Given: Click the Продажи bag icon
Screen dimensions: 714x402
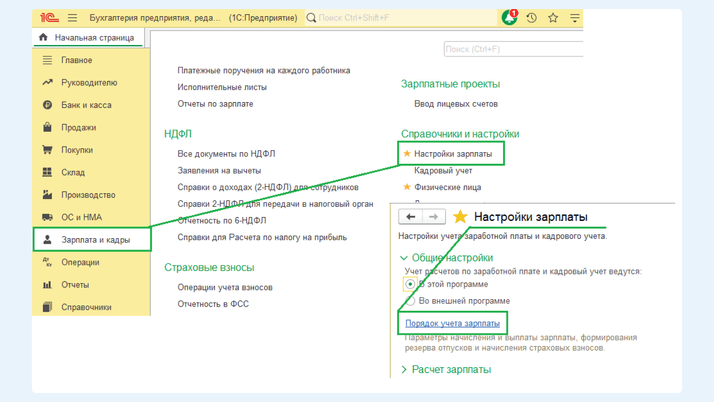Looking at the screenshot, I should [x=47, y=127].
